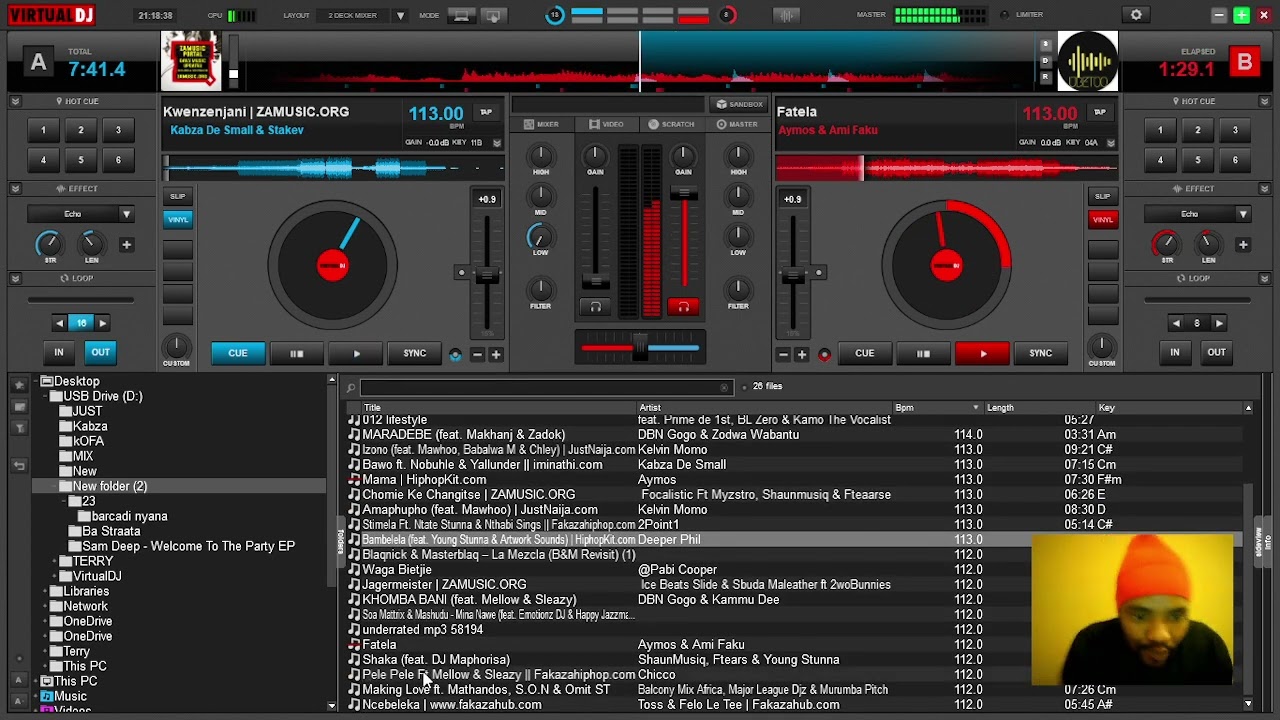Select the laptop mode icon in top bar
Screen dimensions: 1280x720
pyautogui.click(x=461, y=15)
